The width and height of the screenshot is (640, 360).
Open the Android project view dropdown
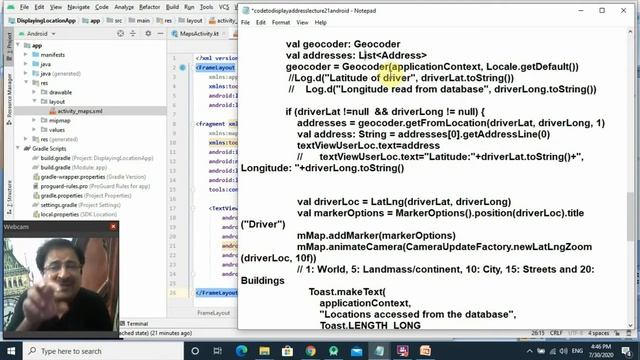pyautogui.click(x=41, y=33)
